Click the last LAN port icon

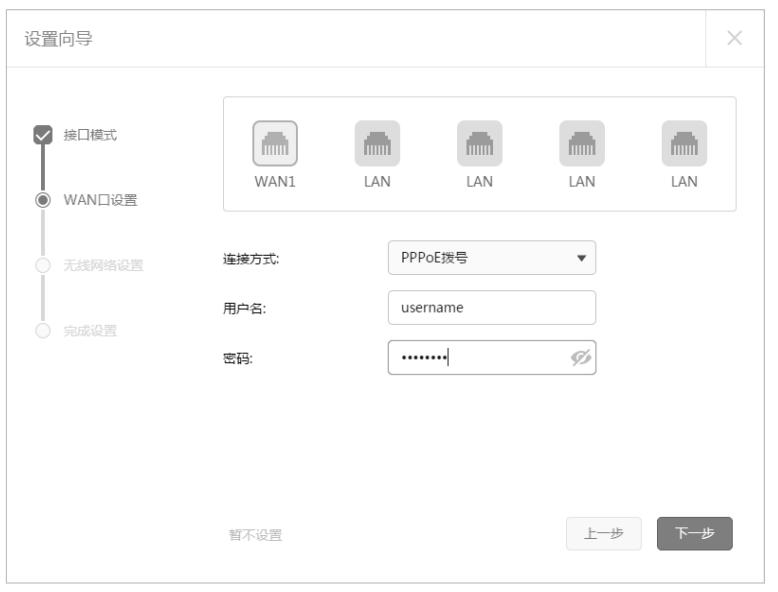click(x=684, y=144)
